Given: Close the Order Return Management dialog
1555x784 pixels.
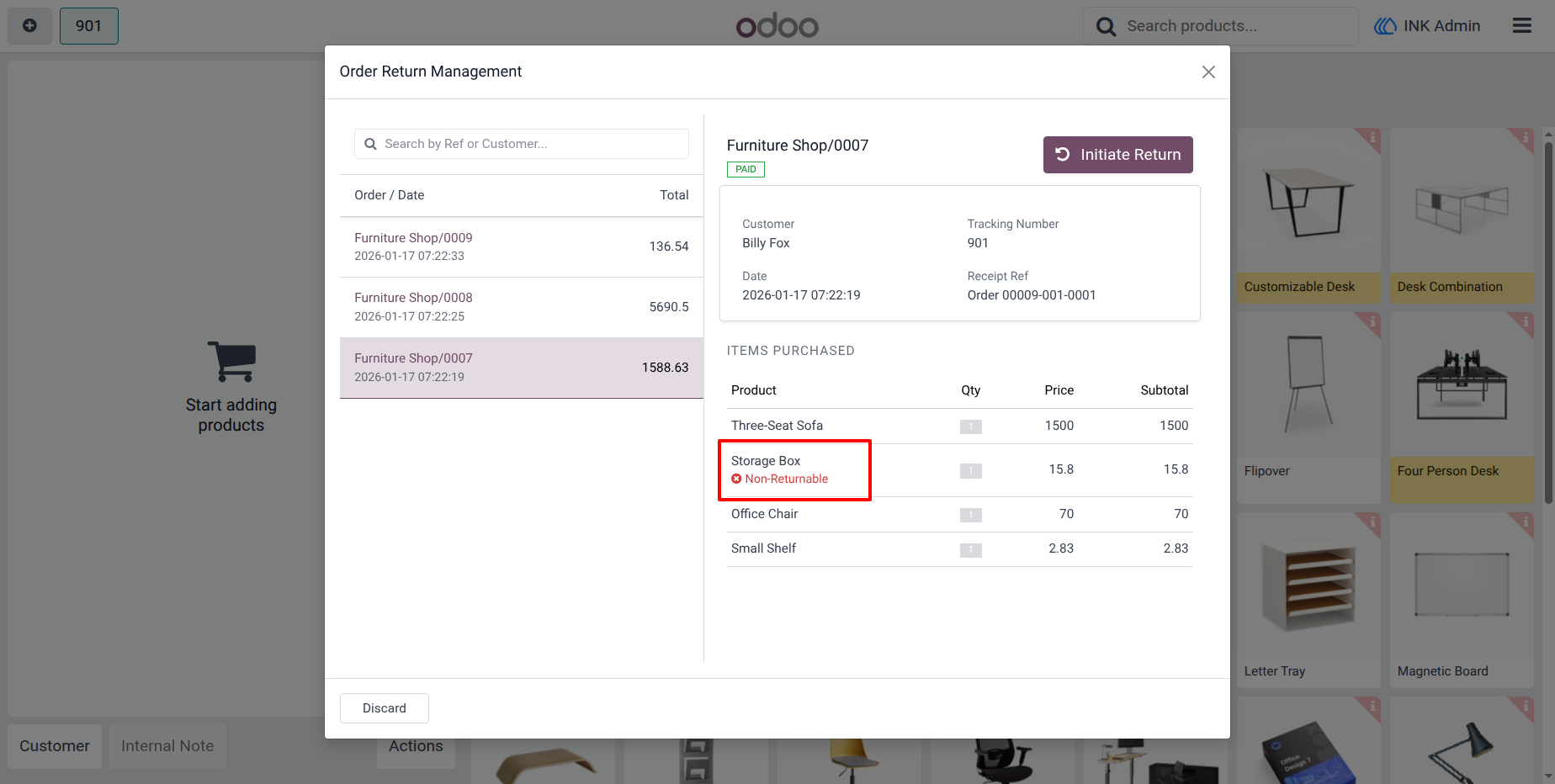Looking at the screenshot, I should point(1208,72).
